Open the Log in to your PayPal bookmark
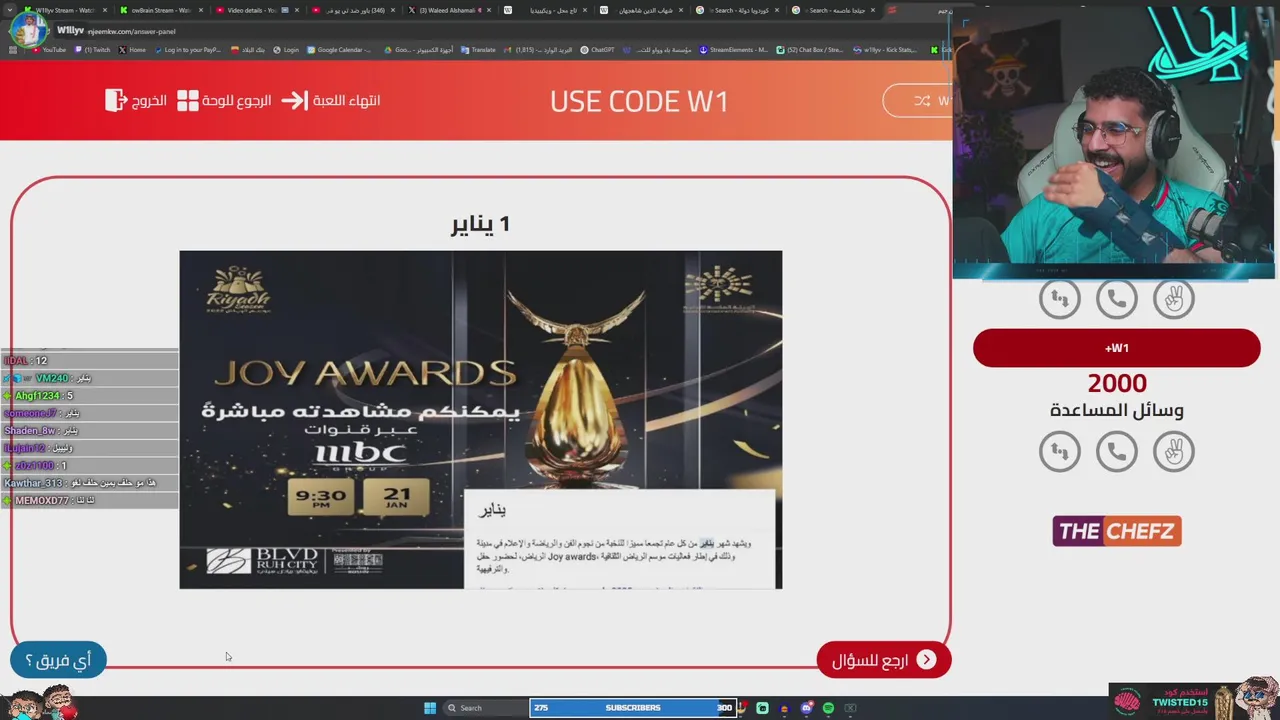The width and height of the screenshot is (1280, 720). coord(188,50)
